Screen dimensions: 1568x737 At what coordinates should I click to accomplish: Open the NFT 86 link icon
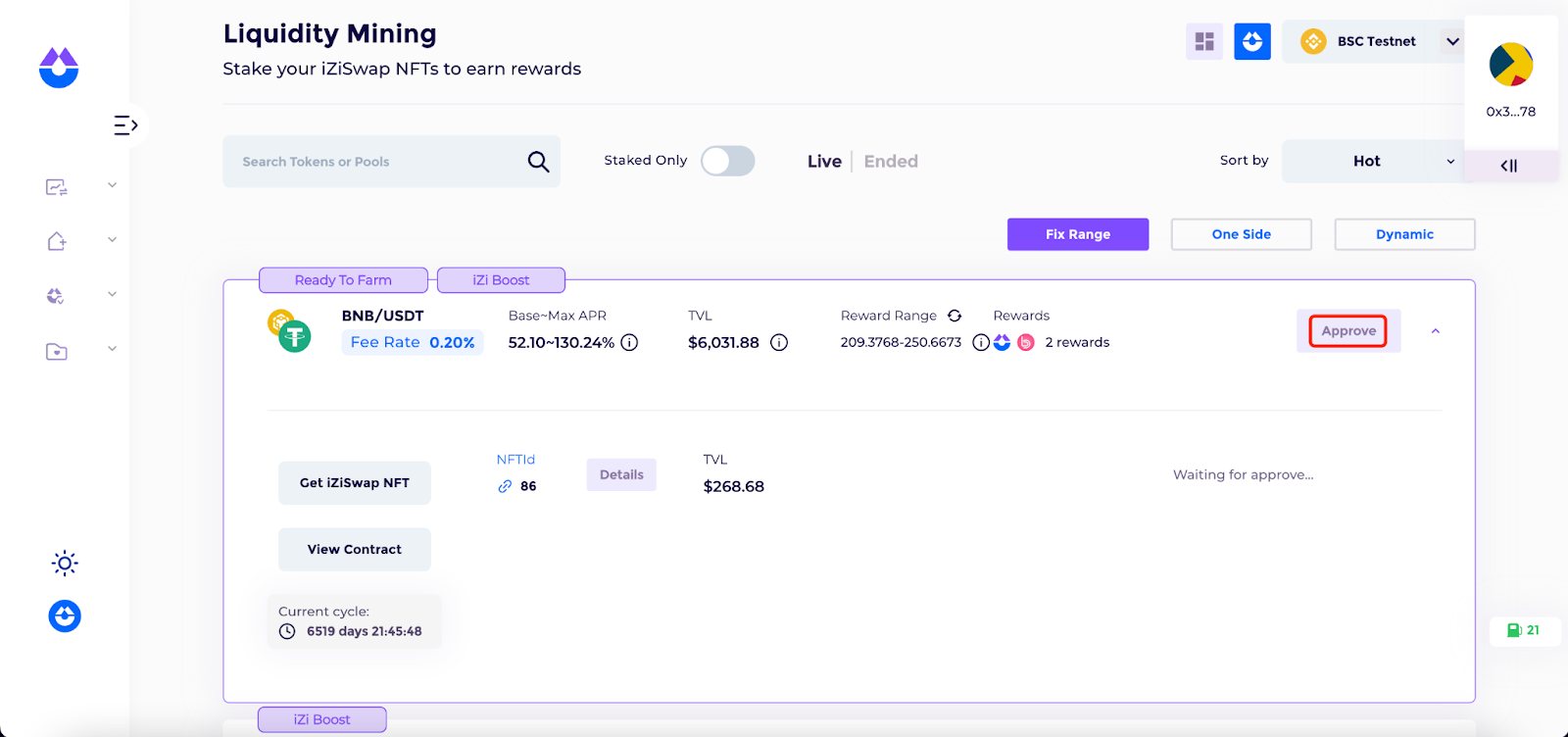[505, 486]
